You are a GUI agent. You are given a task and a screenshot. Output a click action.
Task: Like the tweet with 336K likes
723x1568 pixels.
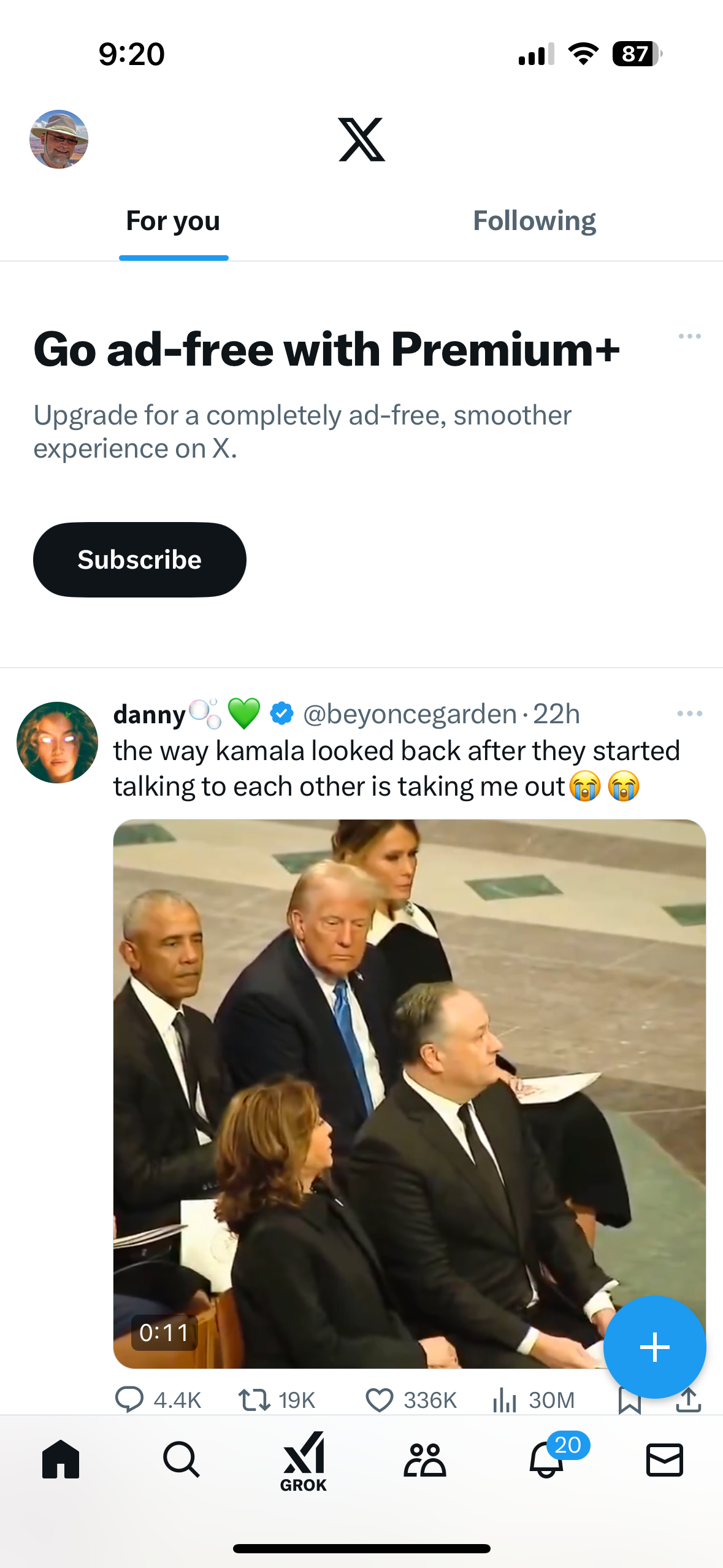point(380,1400)
